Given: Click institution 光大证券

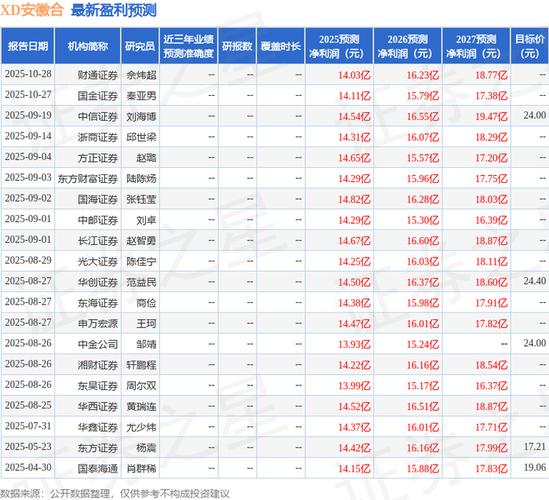Looking at the screenshot, I should [97, 262].
